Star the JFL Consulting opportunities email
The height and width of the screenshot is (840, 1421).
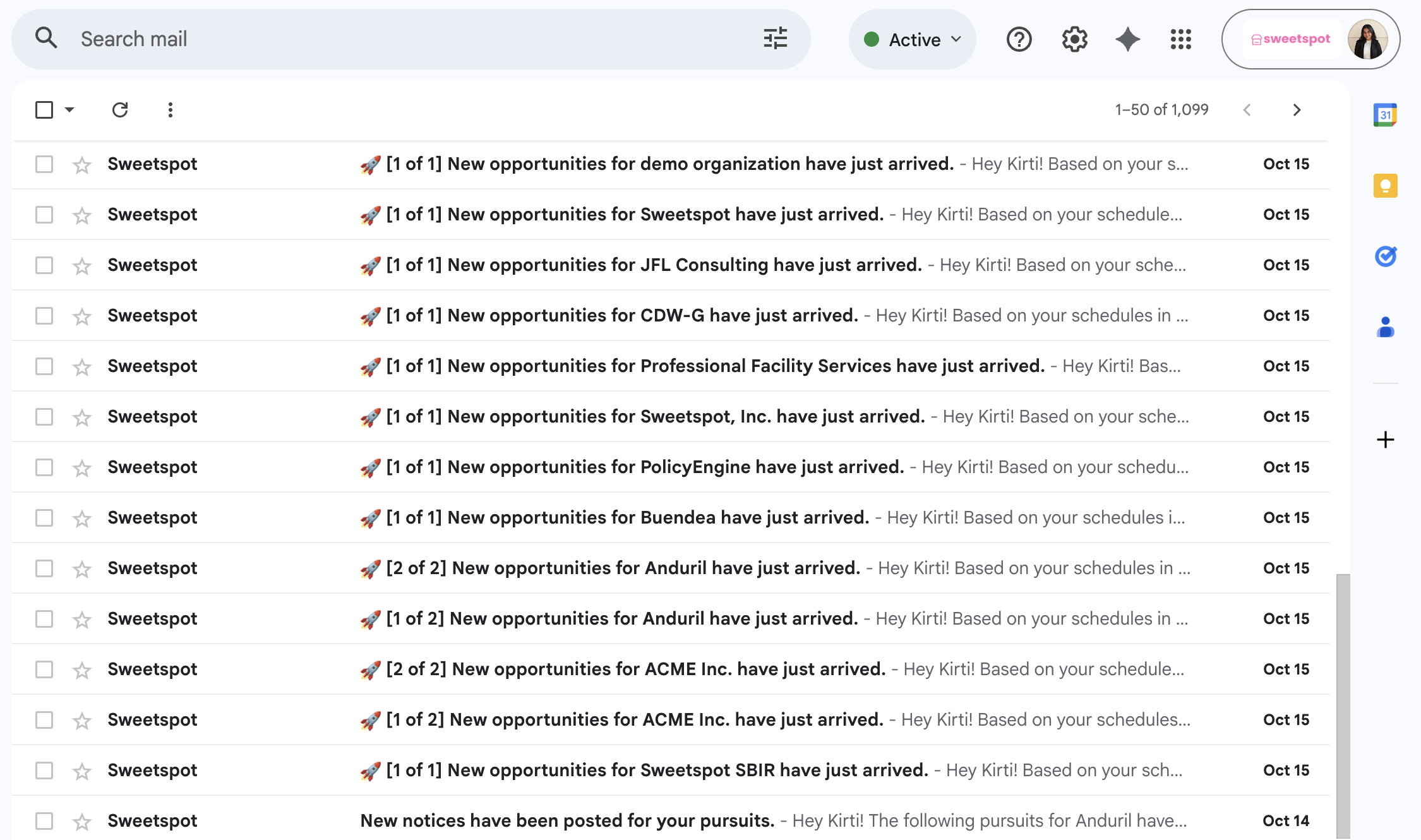pos(82,266)
